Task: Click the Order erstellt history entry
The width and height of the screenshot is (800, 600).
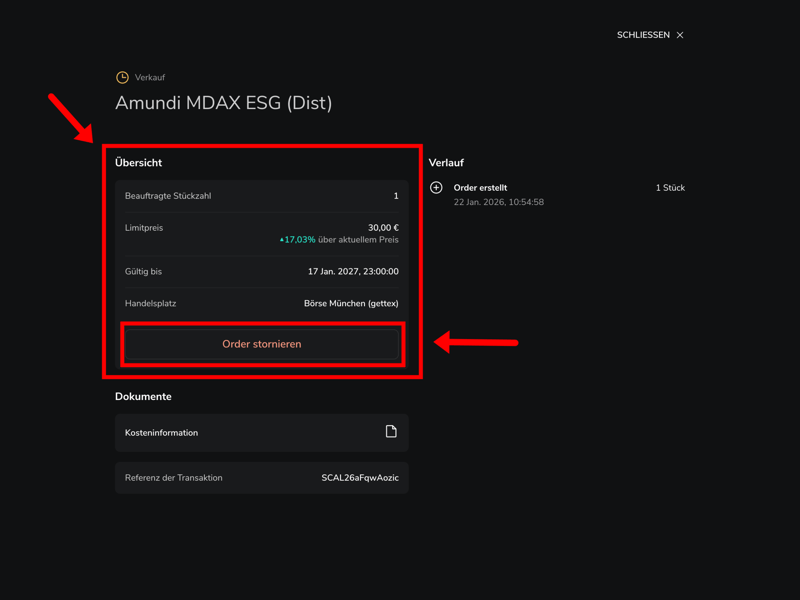Action: (480, 188)
